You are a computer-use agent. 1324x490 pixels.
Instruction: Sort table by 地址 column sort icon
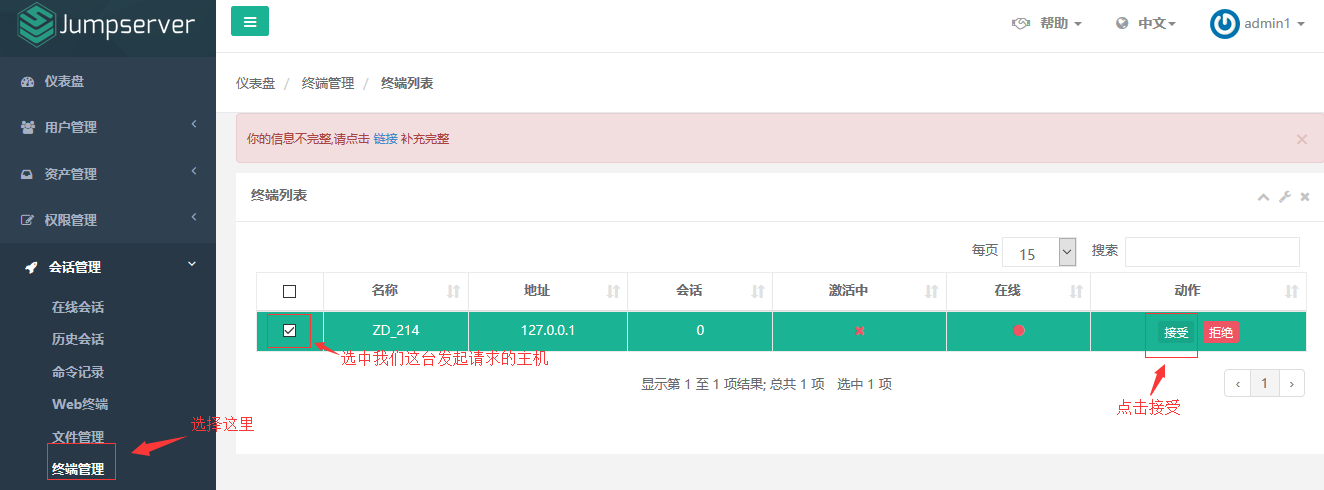click(x=613, y=291)
